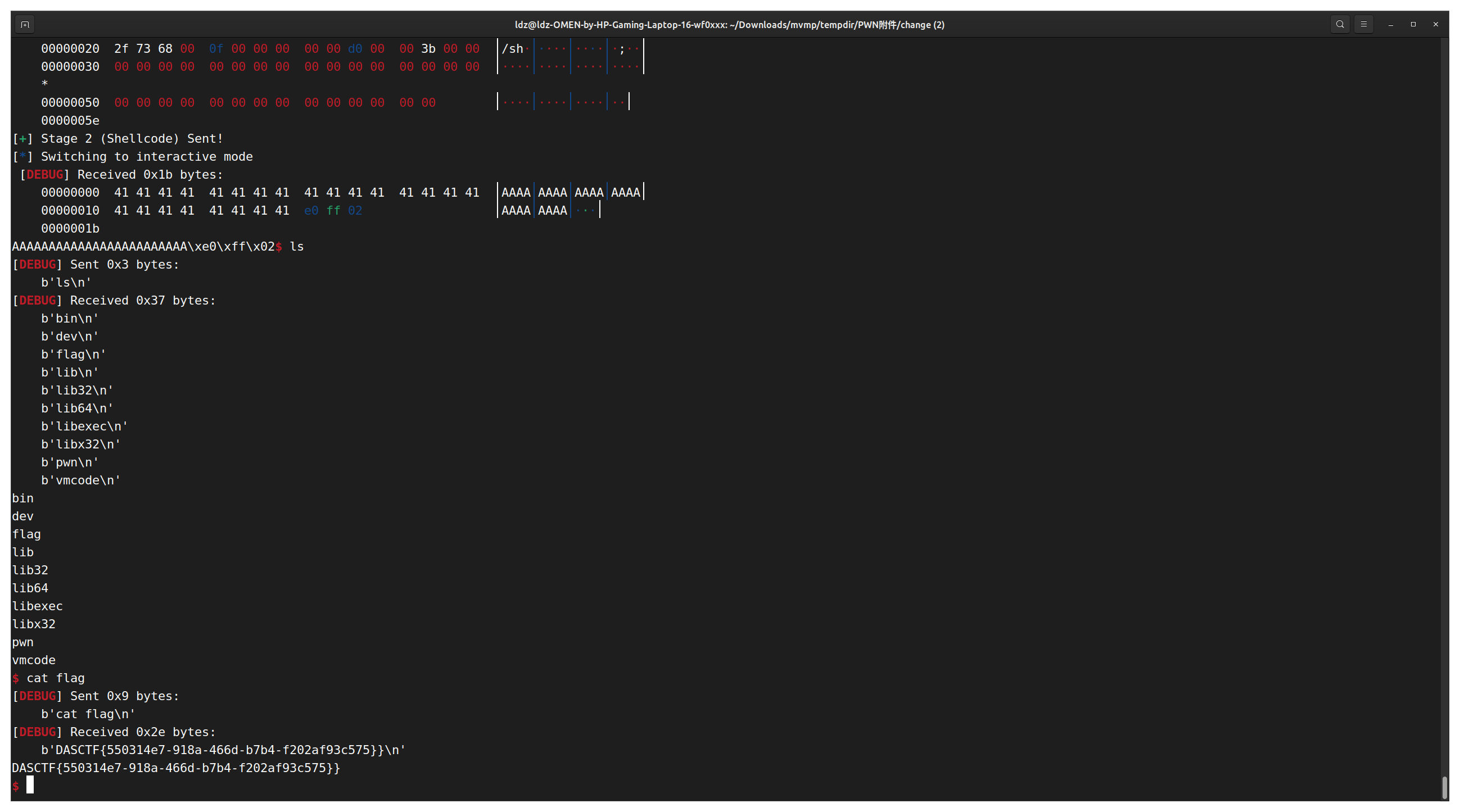
Task: Click the blinking cursor at last prompt
Action: pyautogui.click(x=30, y=785)
